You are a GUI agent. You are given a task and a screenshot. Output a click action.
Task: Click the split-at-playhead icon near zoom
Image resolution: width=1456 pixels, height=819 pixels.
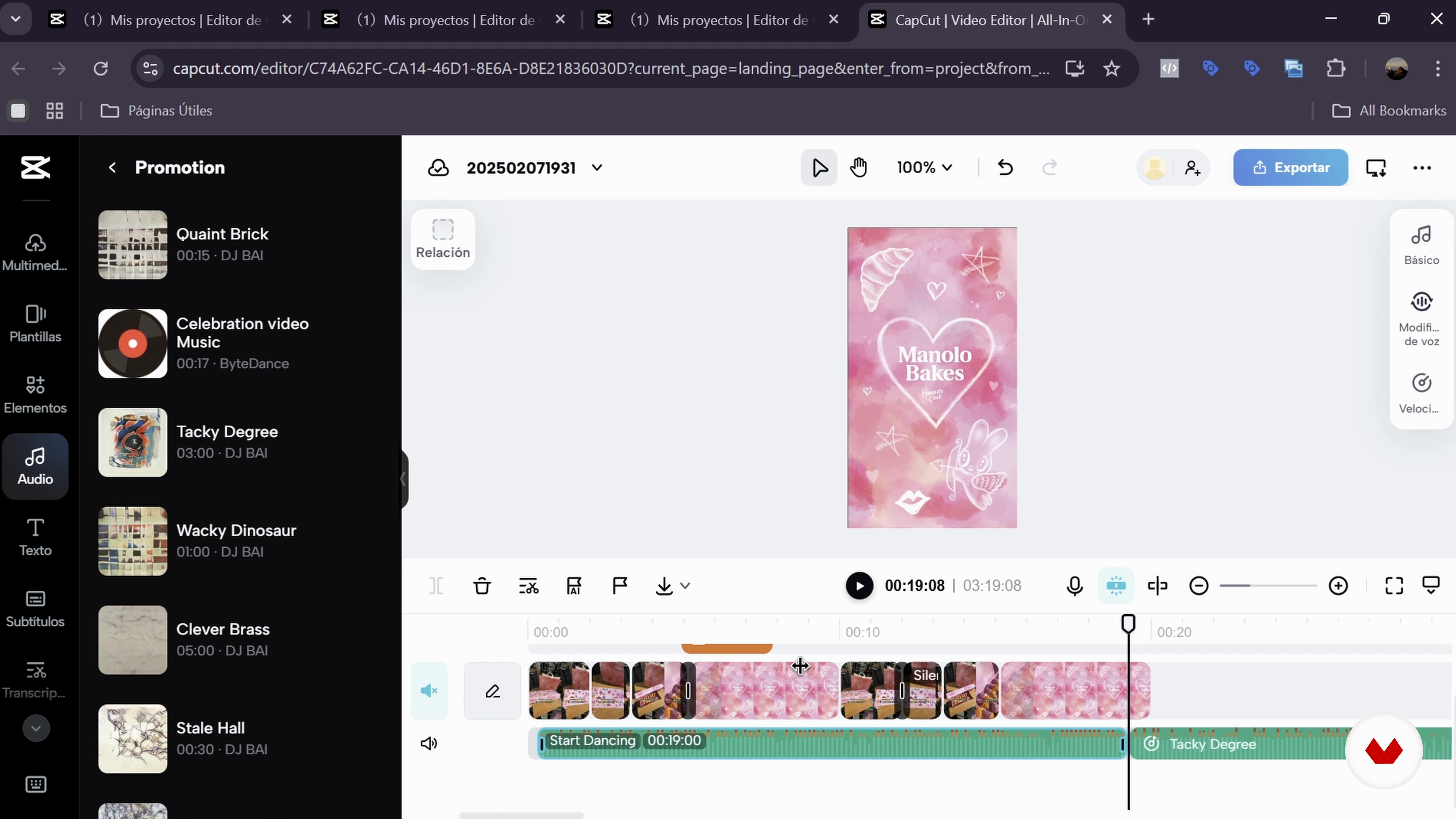[1158, 585]
